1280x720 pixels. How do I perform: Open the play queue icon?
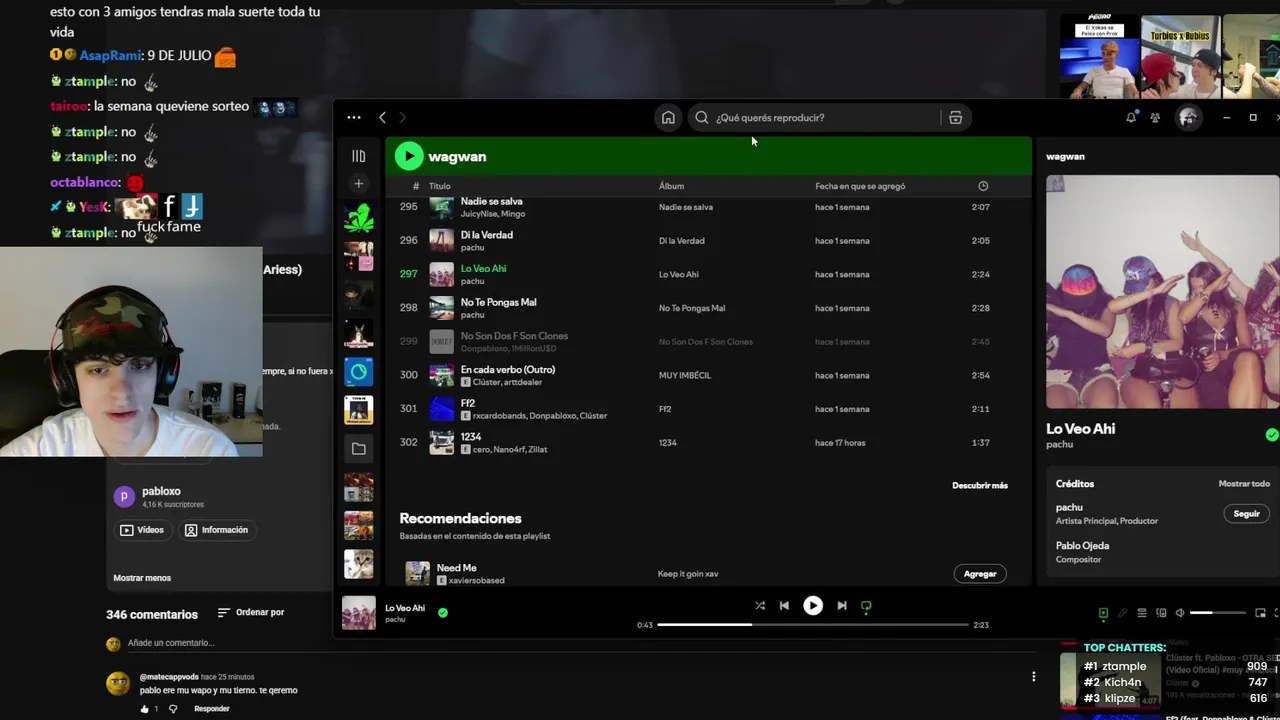pyautogui.click(x=1142, y=613)
